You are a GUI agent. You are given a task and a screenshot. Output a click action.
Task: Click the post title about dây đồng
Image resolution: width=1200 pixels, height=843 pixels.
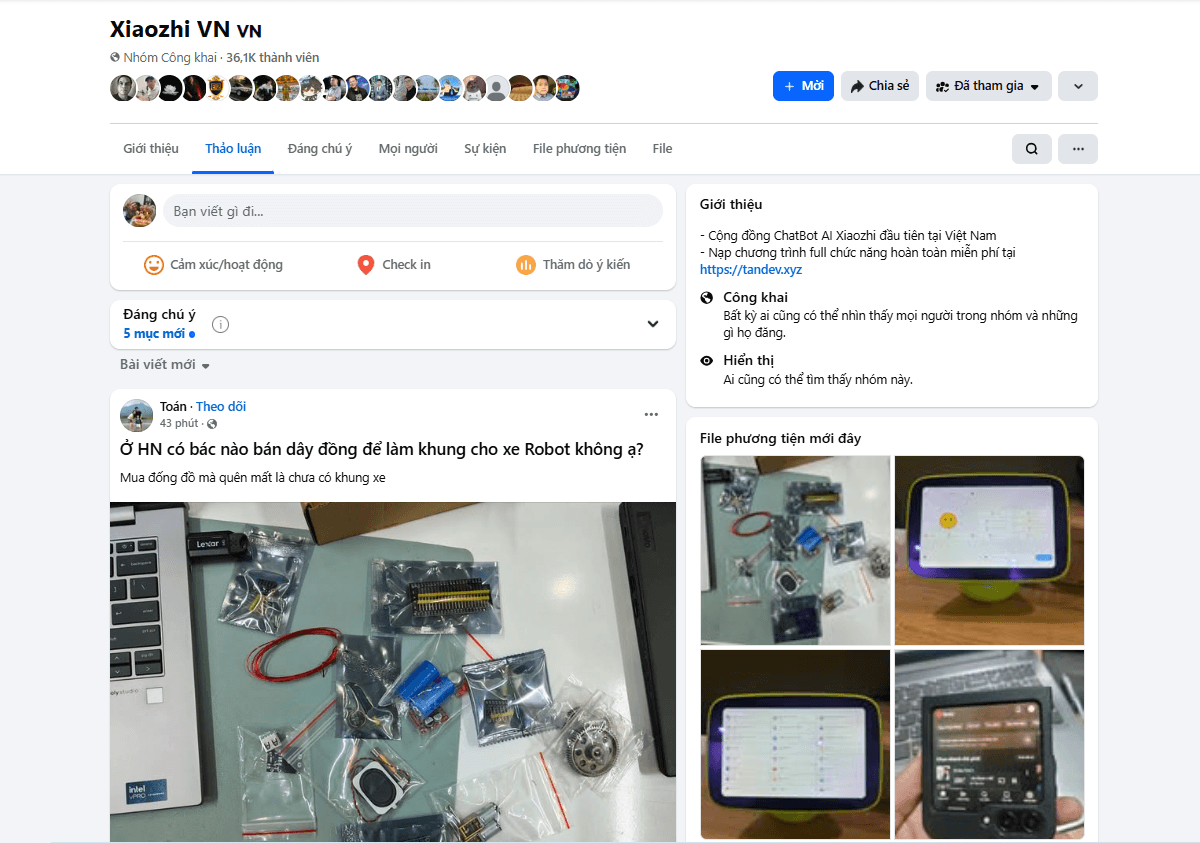click(382, 449)
